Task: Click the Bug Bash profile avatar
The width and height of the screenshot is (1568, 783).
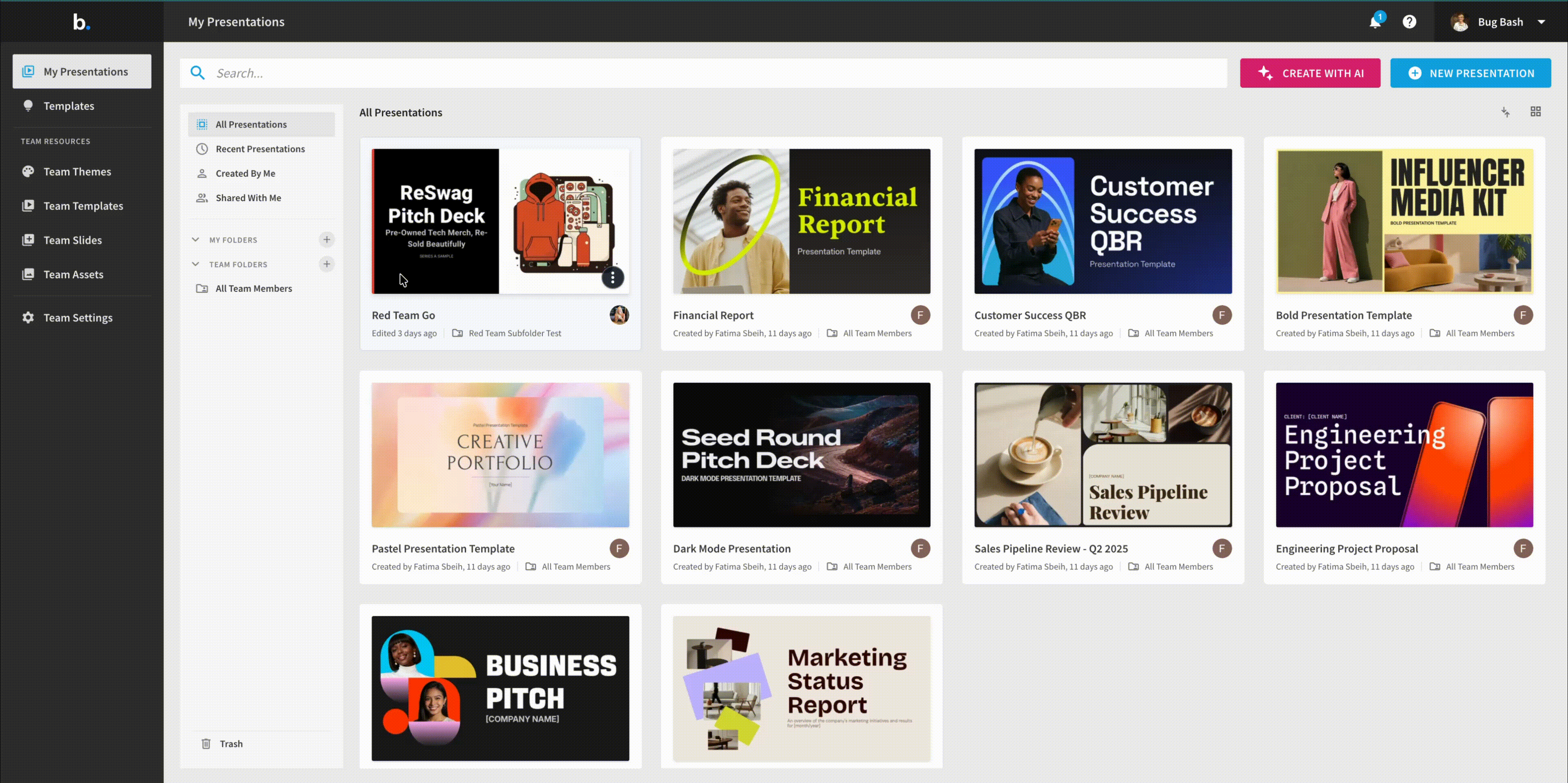Action: point(1460,22)
